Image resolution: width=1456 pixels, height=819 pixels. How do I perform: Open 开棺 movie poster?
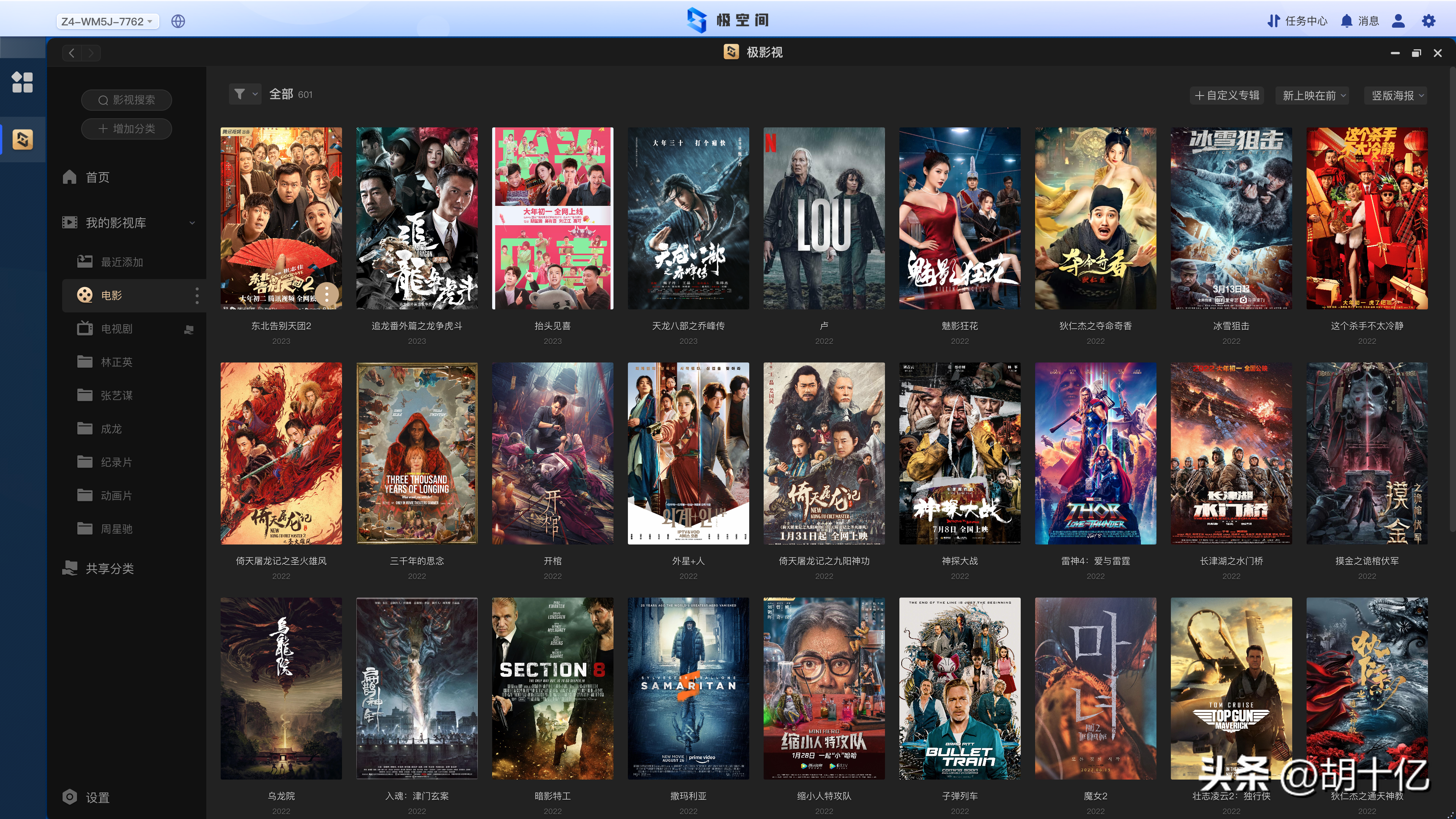pyautogui.click(x=553, y=453)
